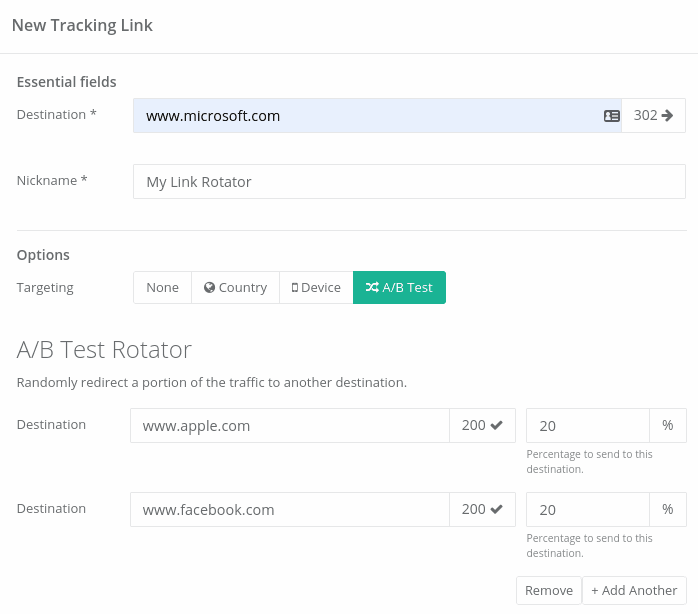The height and width of the screenshot is (614, 698).
Task: Click the mobile device icon on Device targeting
Action: tap(295, 288)
